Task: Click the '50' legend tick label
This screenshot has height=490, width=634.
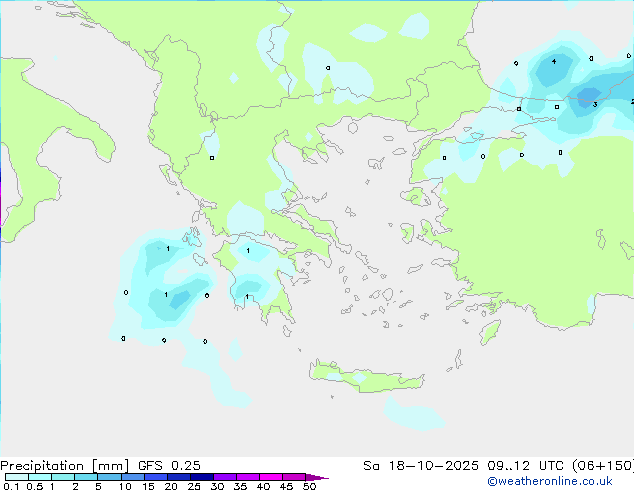Action: [309, 486]
